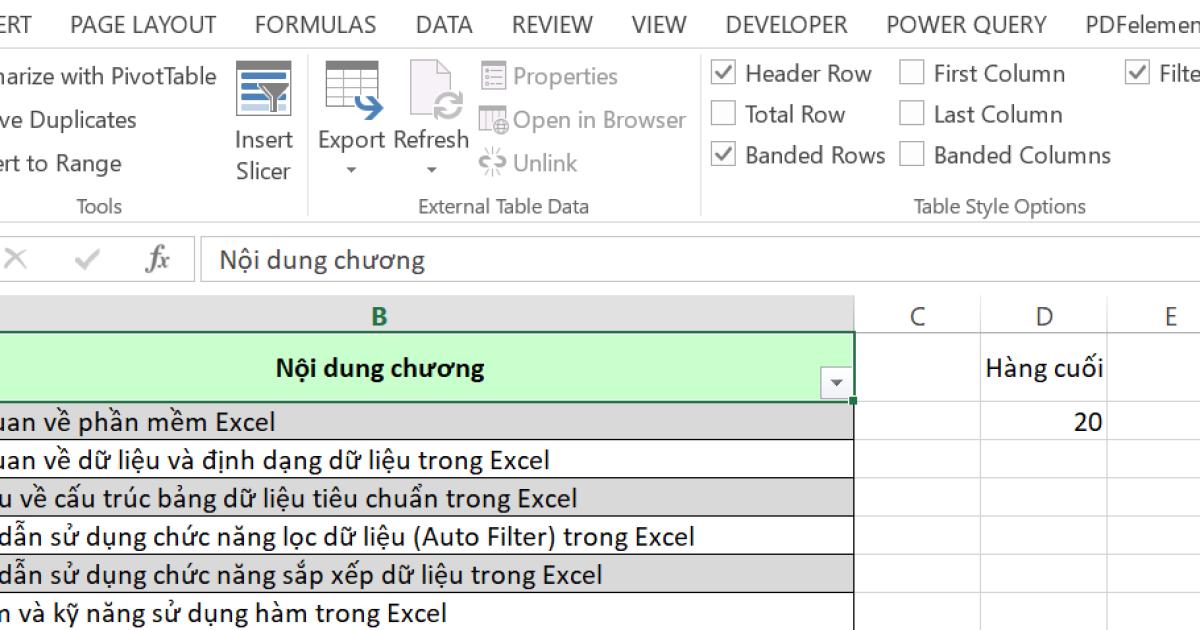1200x630 pixels.
Task: Open the POWER QUERY tab
Action: pos(965,24)
